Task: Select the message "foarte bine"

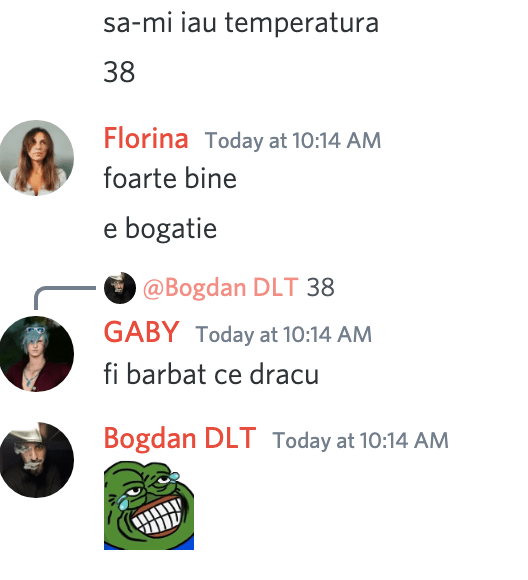Action: [x=170, y=179]
